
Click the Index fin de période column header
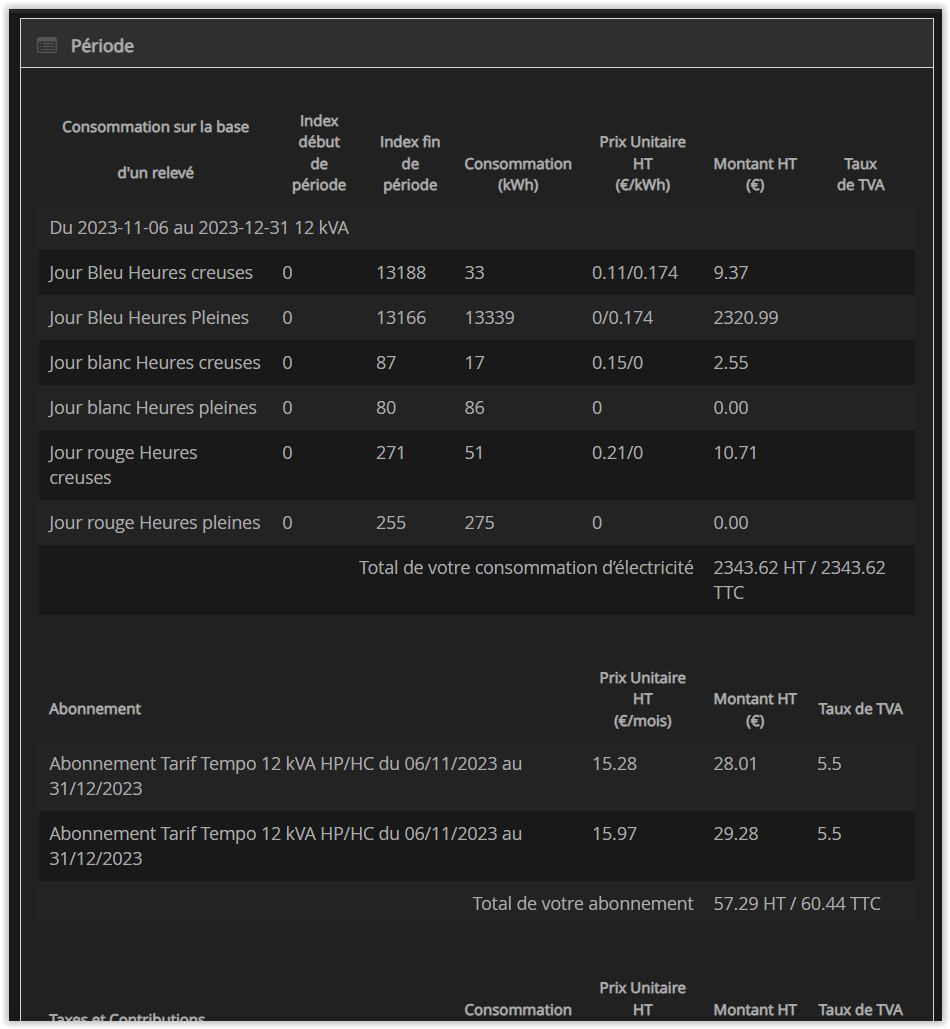click(410, 164)
